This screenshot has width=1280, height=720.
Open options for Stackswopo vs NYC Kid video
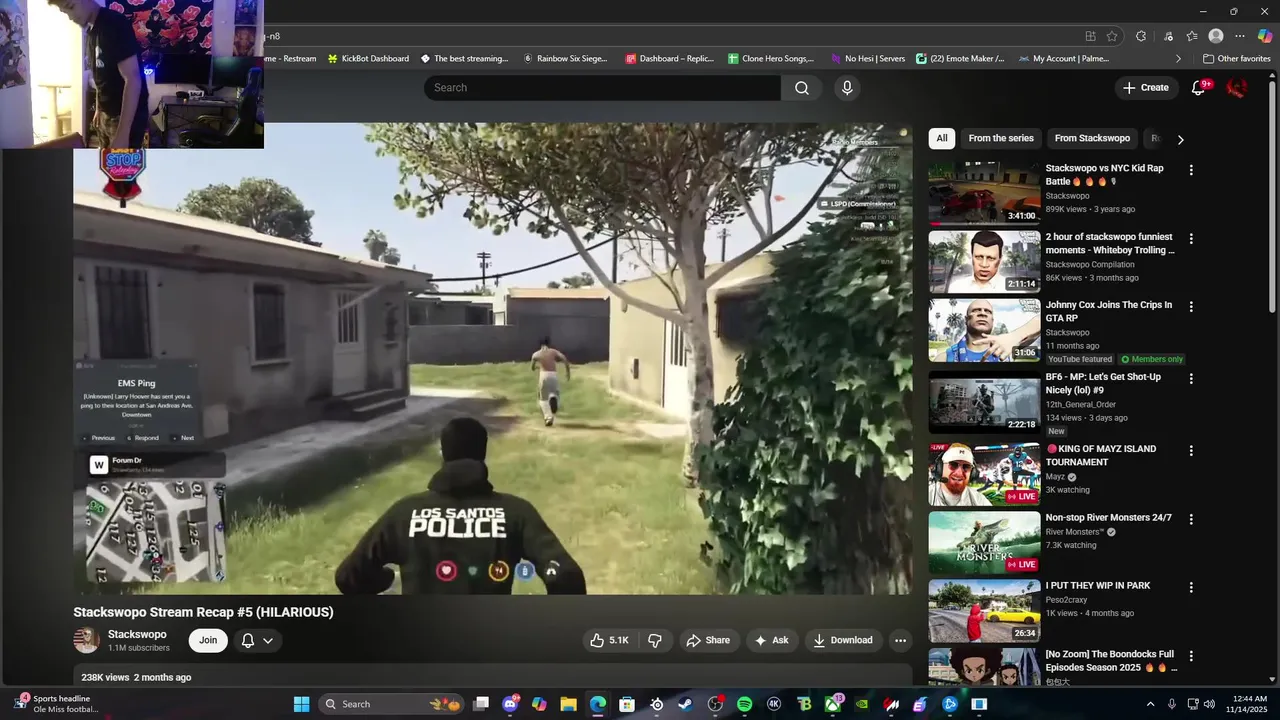[x=1190, y=170]
